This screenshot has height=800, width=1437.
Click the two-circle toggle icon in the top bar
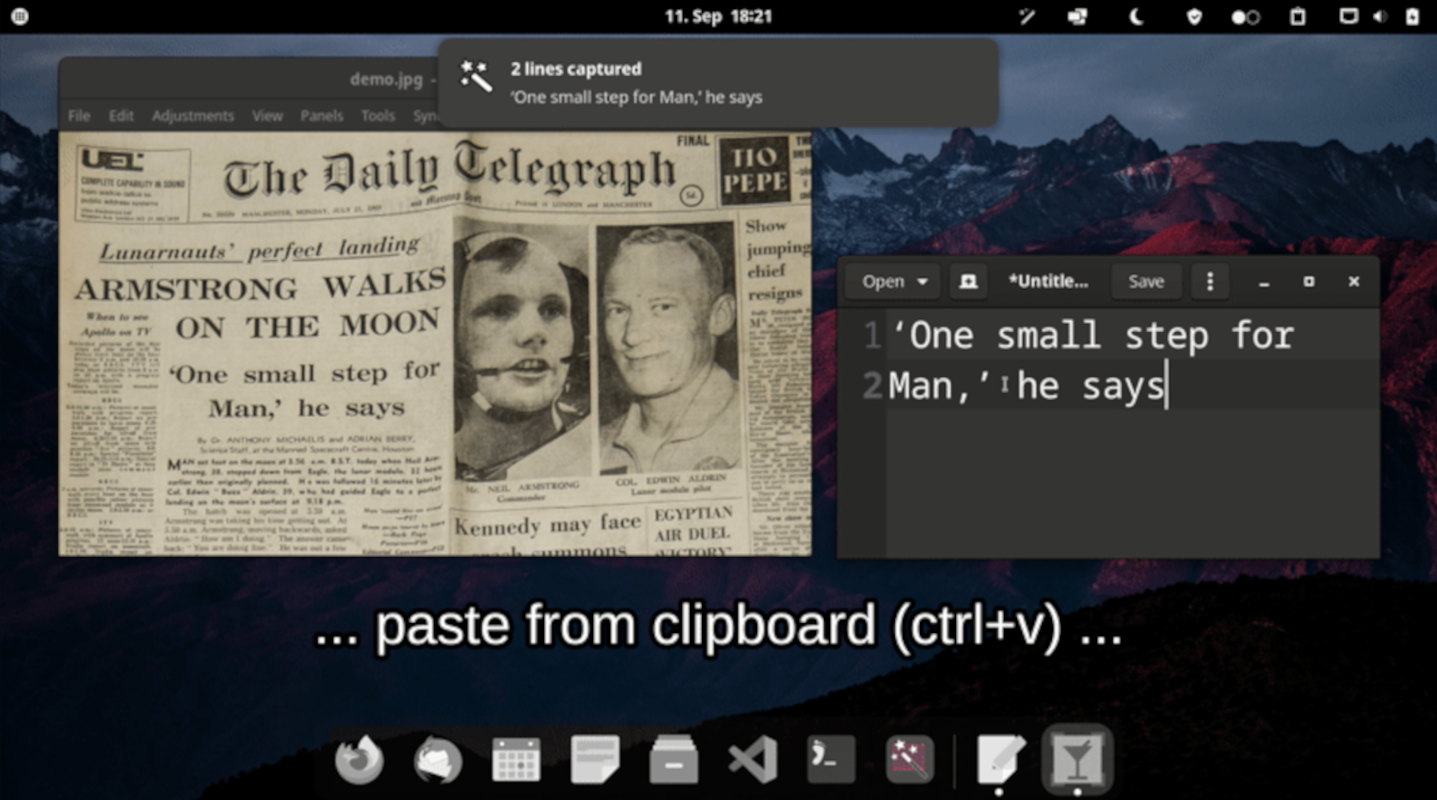[1245, 17]
